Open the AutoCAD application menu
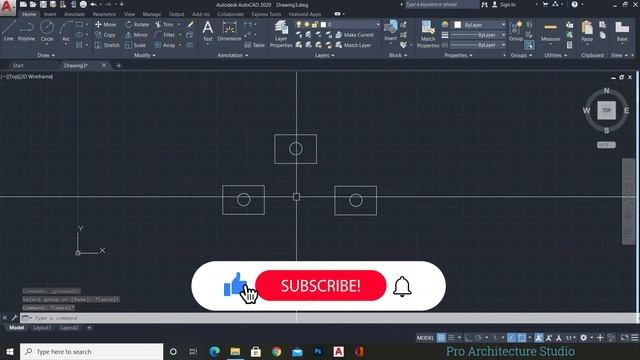 (x=7, y=7)
